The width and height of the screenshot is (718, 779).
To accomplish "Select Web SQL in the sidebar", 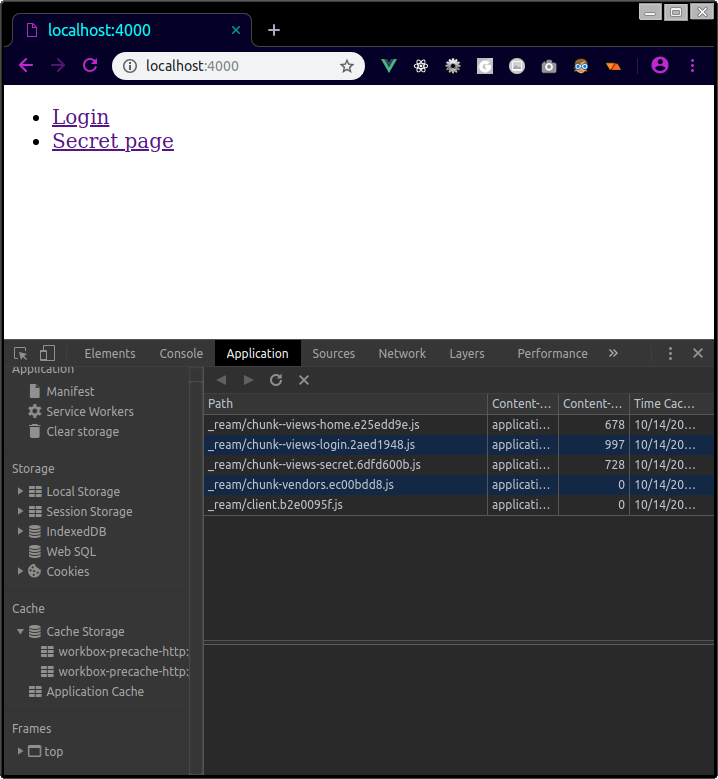I will tap(71, 551).
